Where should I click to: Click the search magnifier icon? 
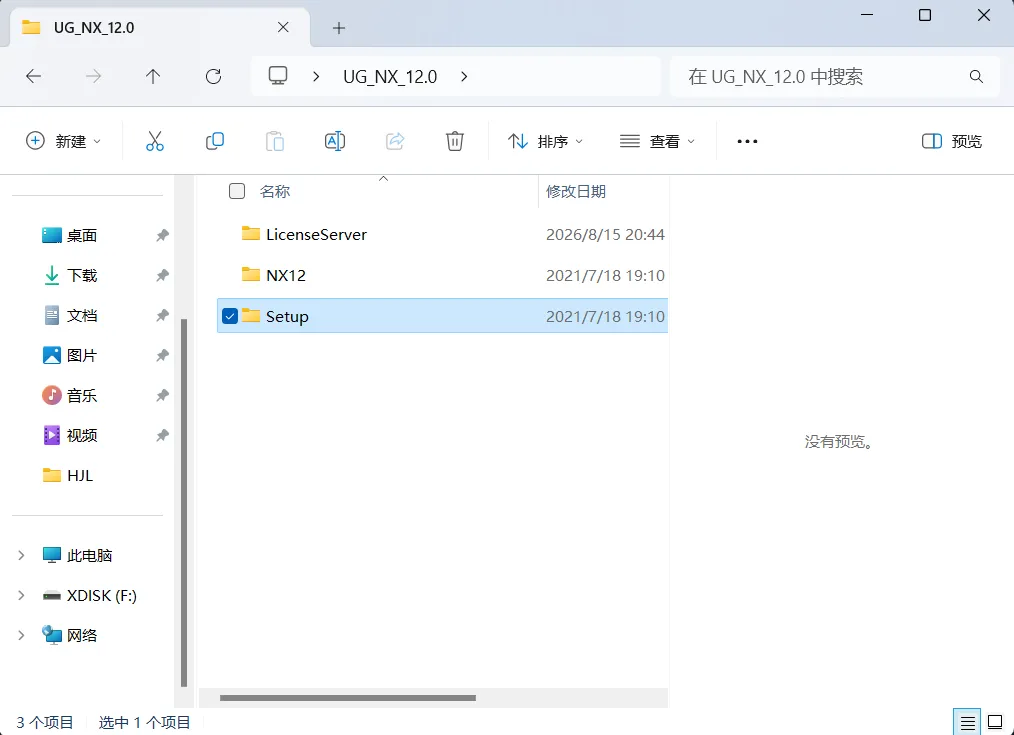click(x=976, y=76)
